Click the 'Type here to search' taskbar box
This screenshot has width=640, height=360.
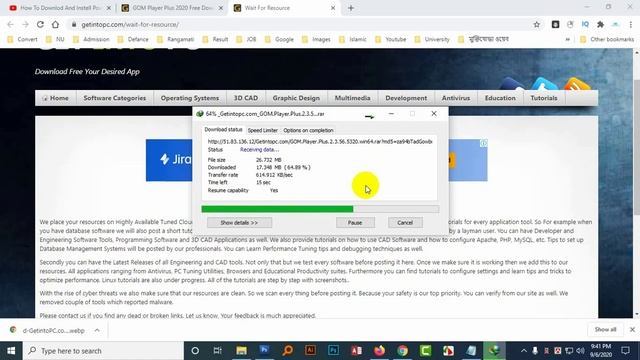pyautogui.click(x=103, y=351)
